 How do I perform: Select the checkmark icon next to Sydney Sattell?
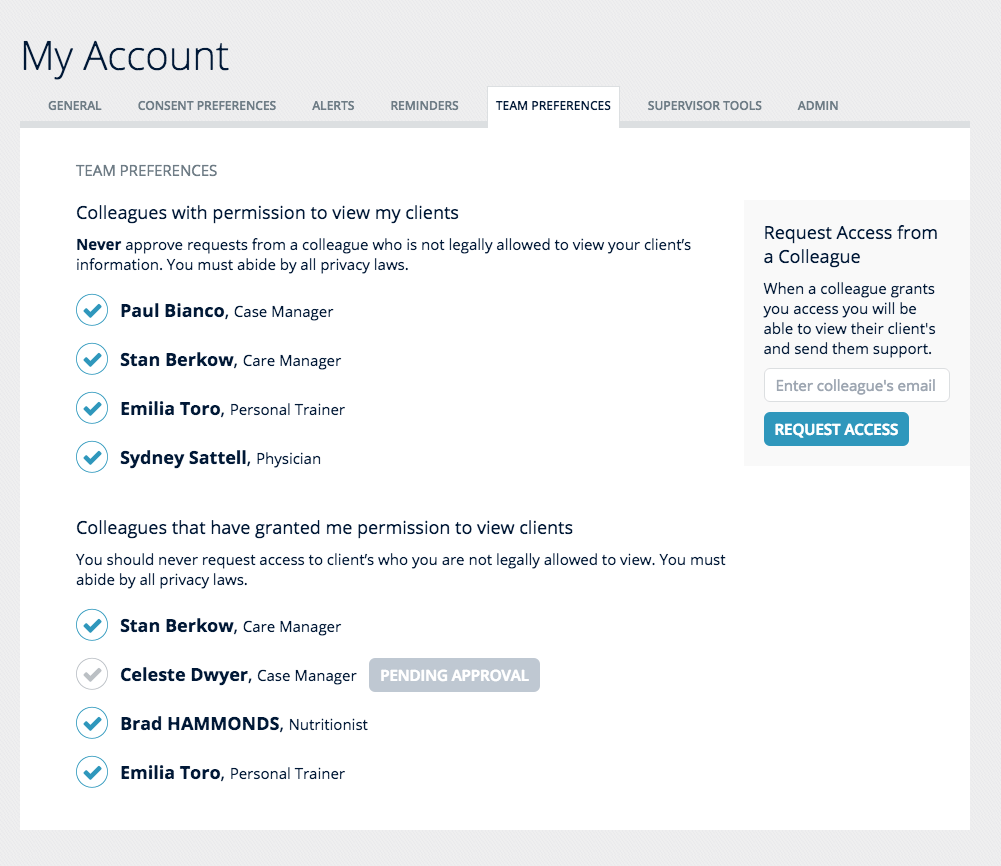pos(91,457)
